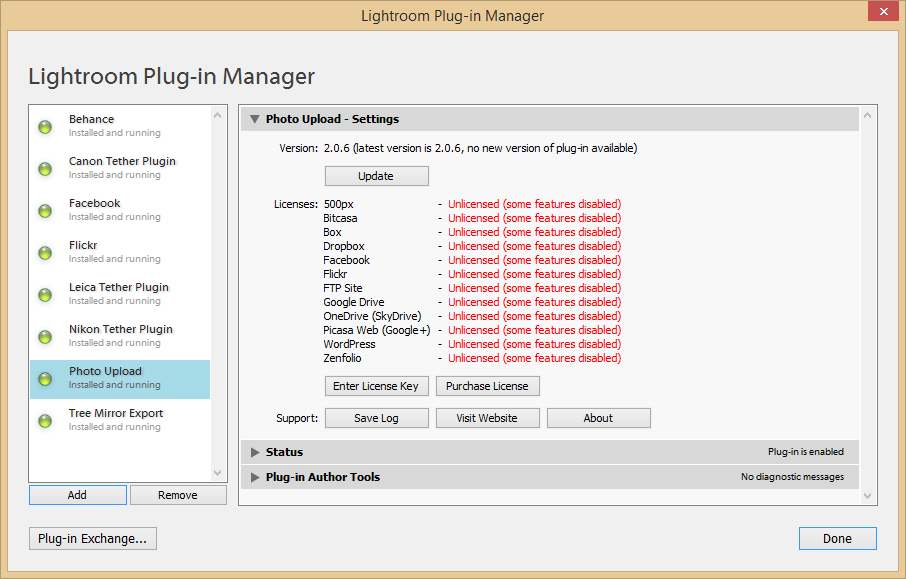Image resolution: width=906 pixels, height=579 pixels.
Task: Click the green status icon beside Behance
Action: (x=45, y=127)
